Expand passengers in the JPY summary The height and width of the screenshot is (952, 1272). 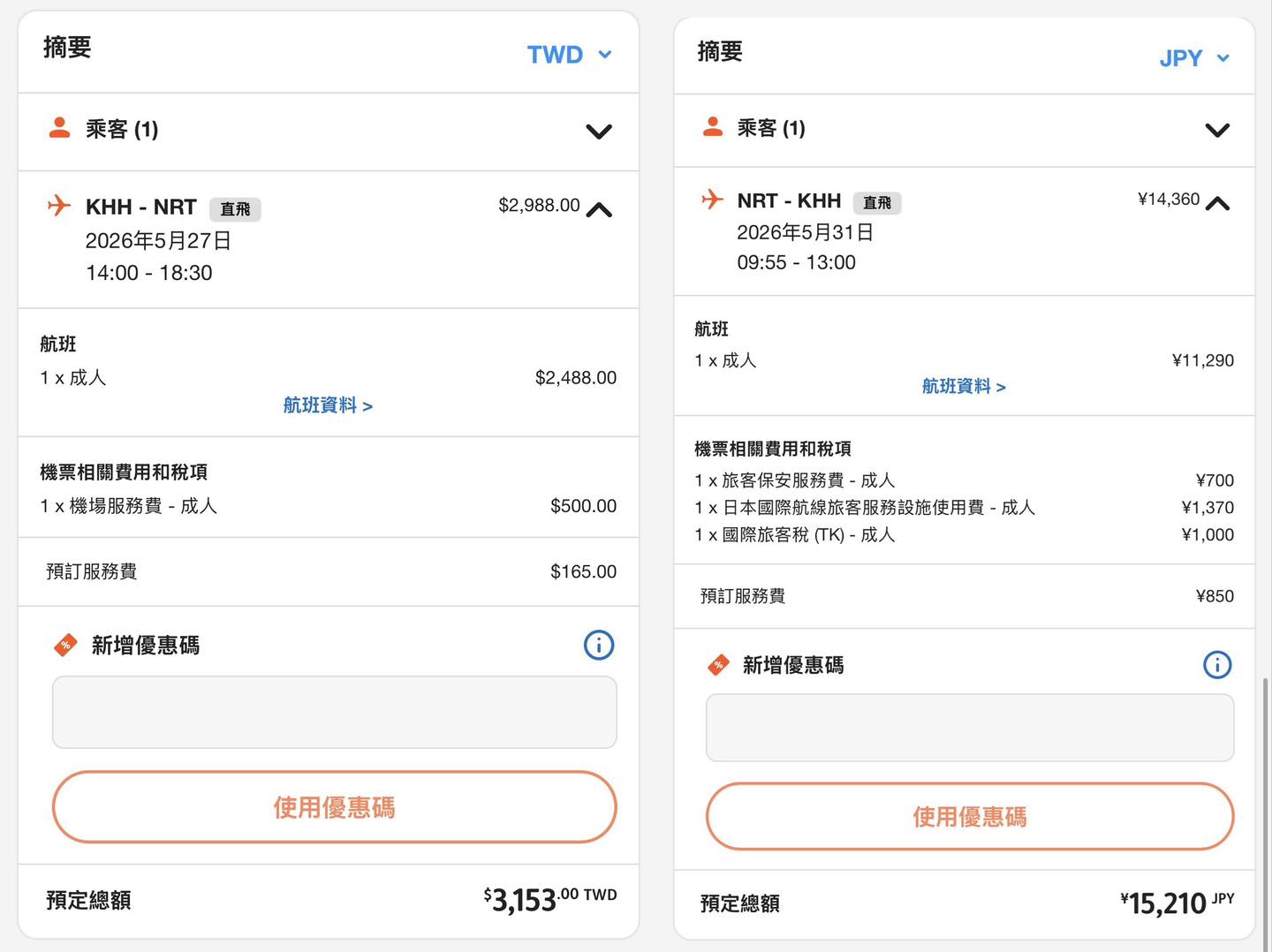[x=1217, y=130]
